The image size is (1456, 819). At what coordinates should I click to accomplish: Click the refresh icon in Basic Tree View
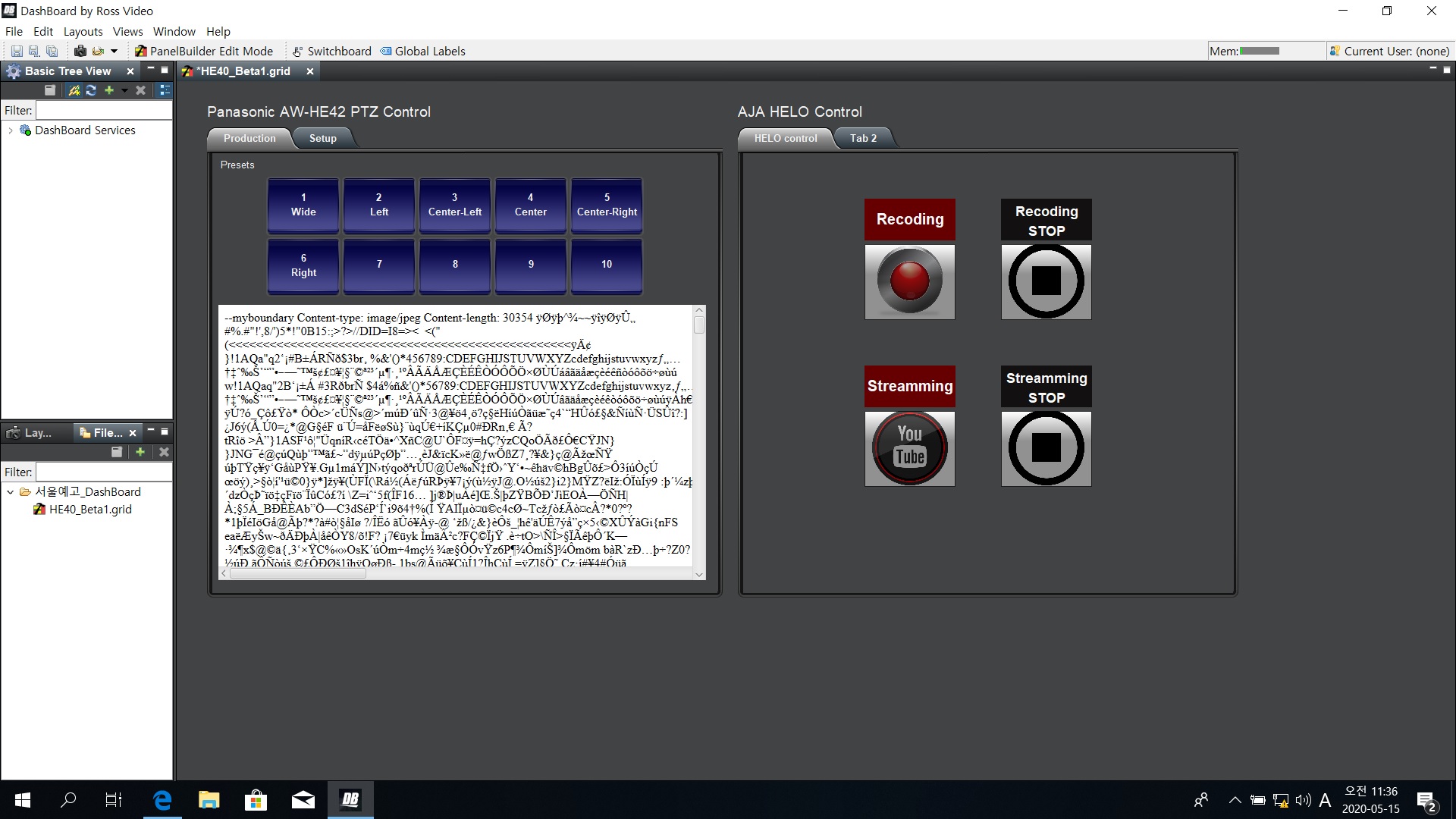(91, 90)
